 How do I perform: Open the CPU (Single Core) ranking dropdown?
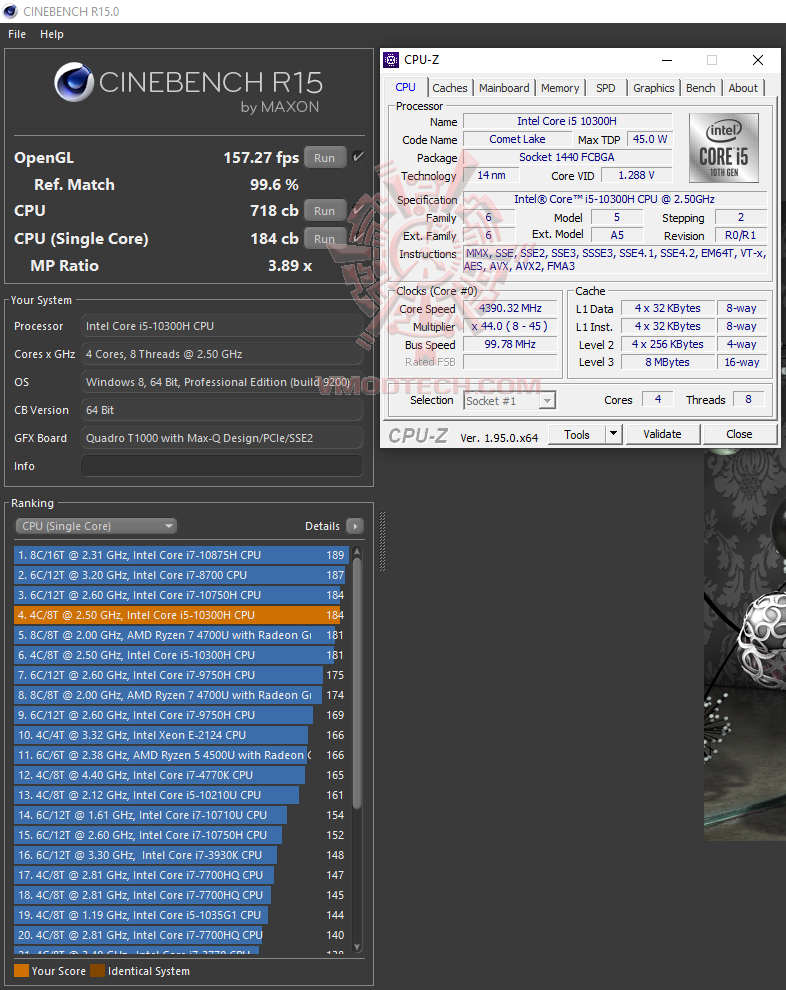96,526
